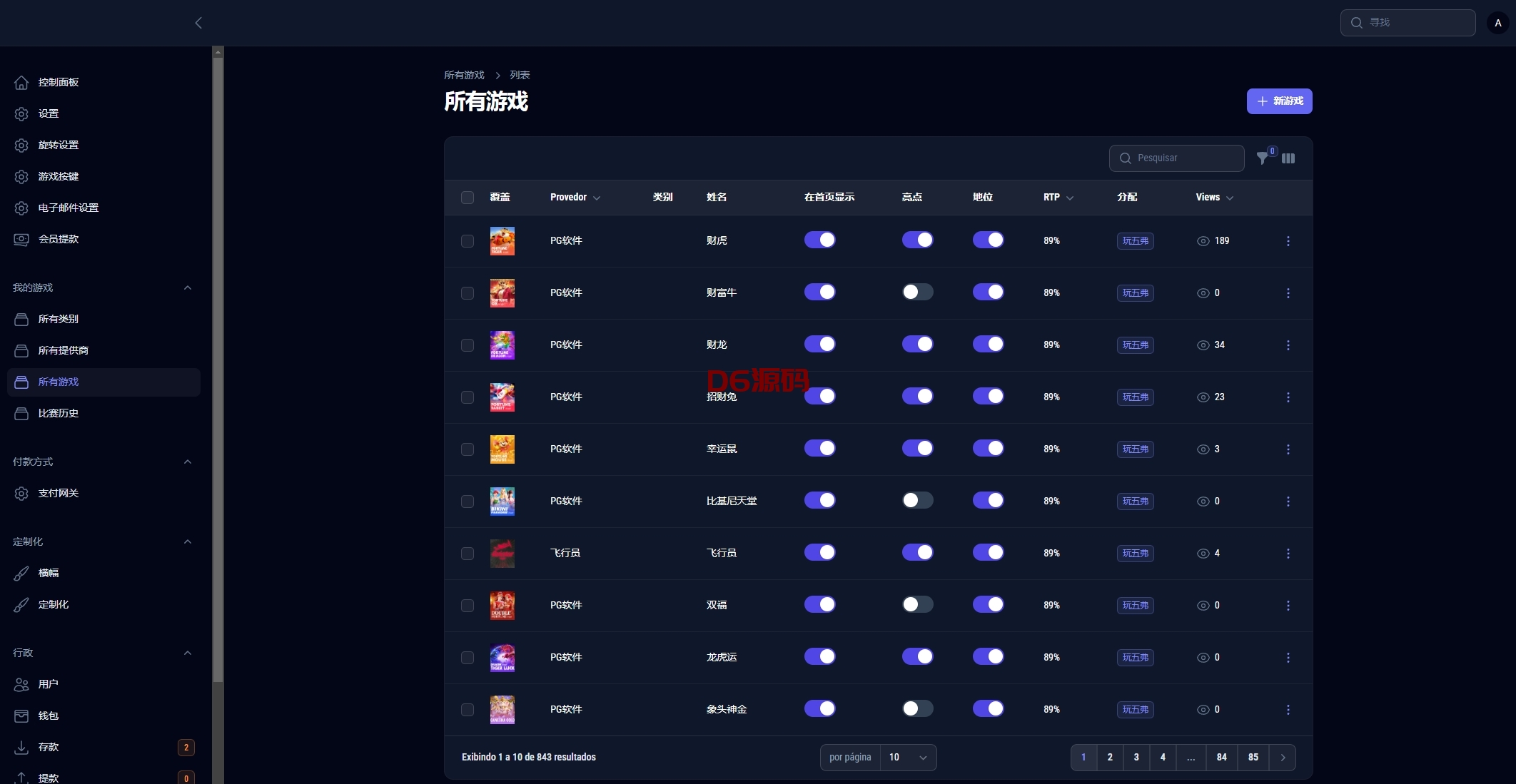Click the 飞行员 game cover thumbnail
Screen dimensions: 1516x784
502,554
